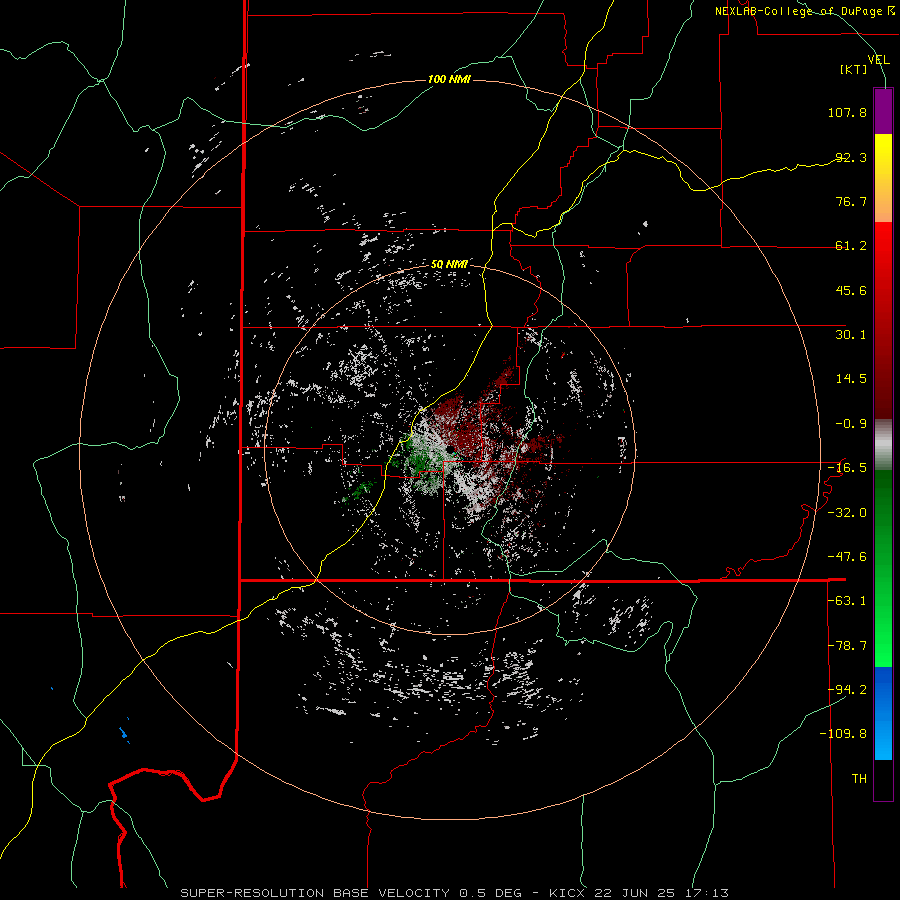Click the -109.8 legend value
The width and height of the screenshot is (900, 900).
pyautogui.click(x=843, y=734)
